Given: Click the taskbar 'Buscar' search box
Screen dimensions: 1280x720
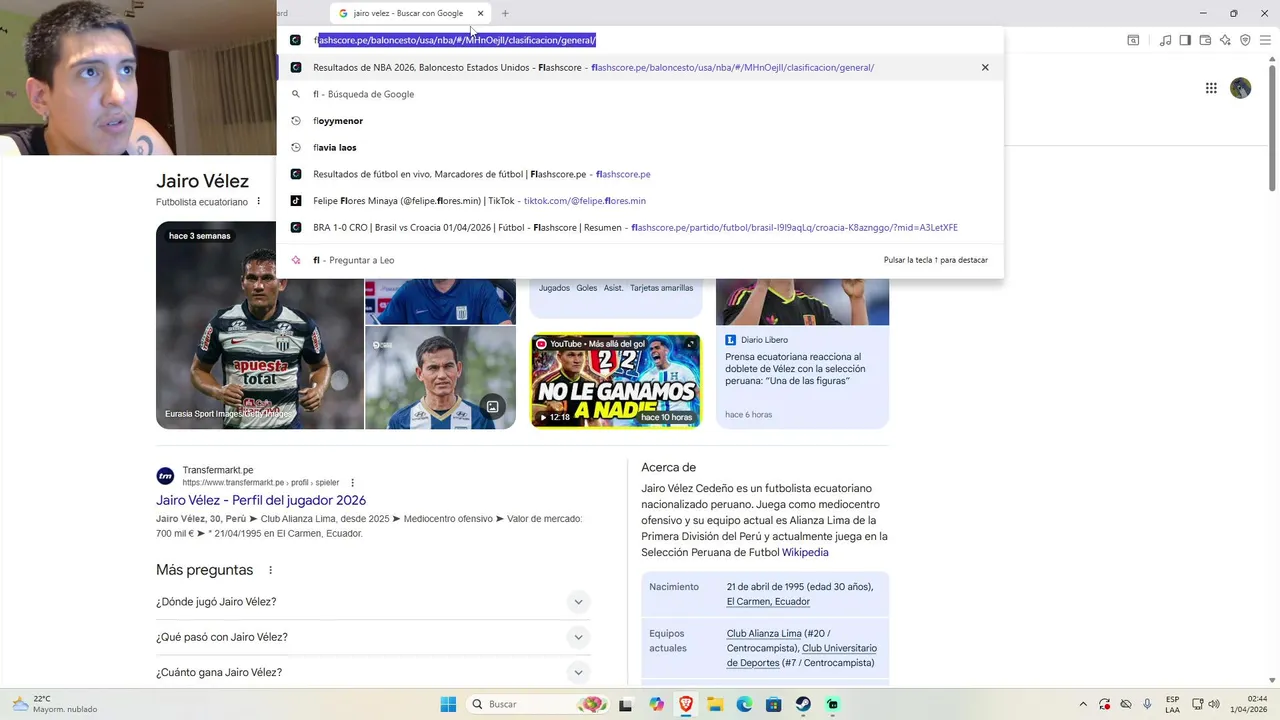Looking at the screenshot, I should coord(537,704).
